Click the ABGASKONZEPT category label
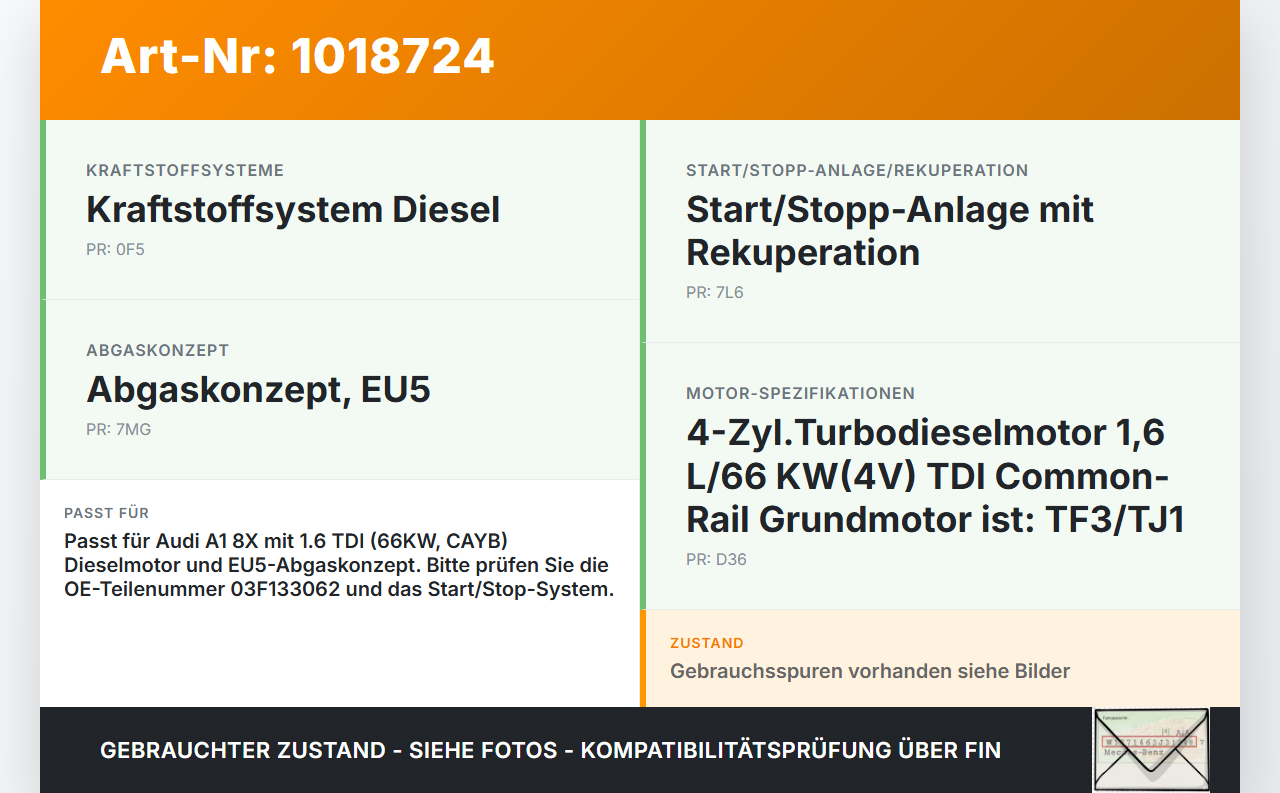This screenshot has width=1280, height=793. click(158, 350)
